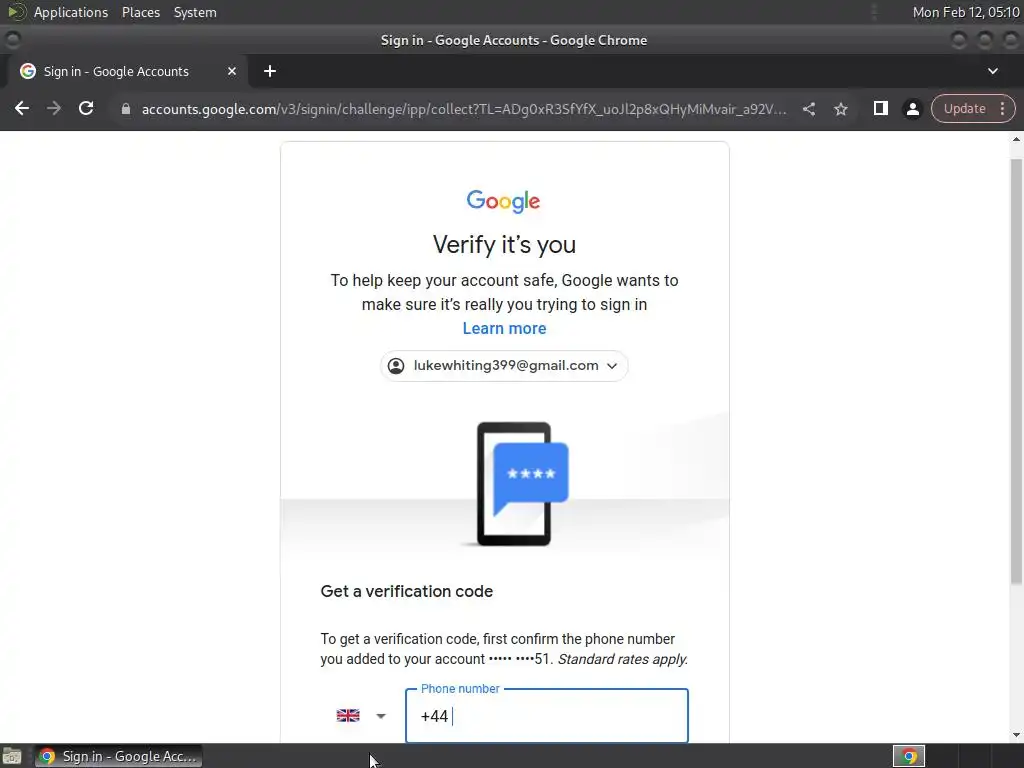Share this page via the share icon

(x=808, y=109)
